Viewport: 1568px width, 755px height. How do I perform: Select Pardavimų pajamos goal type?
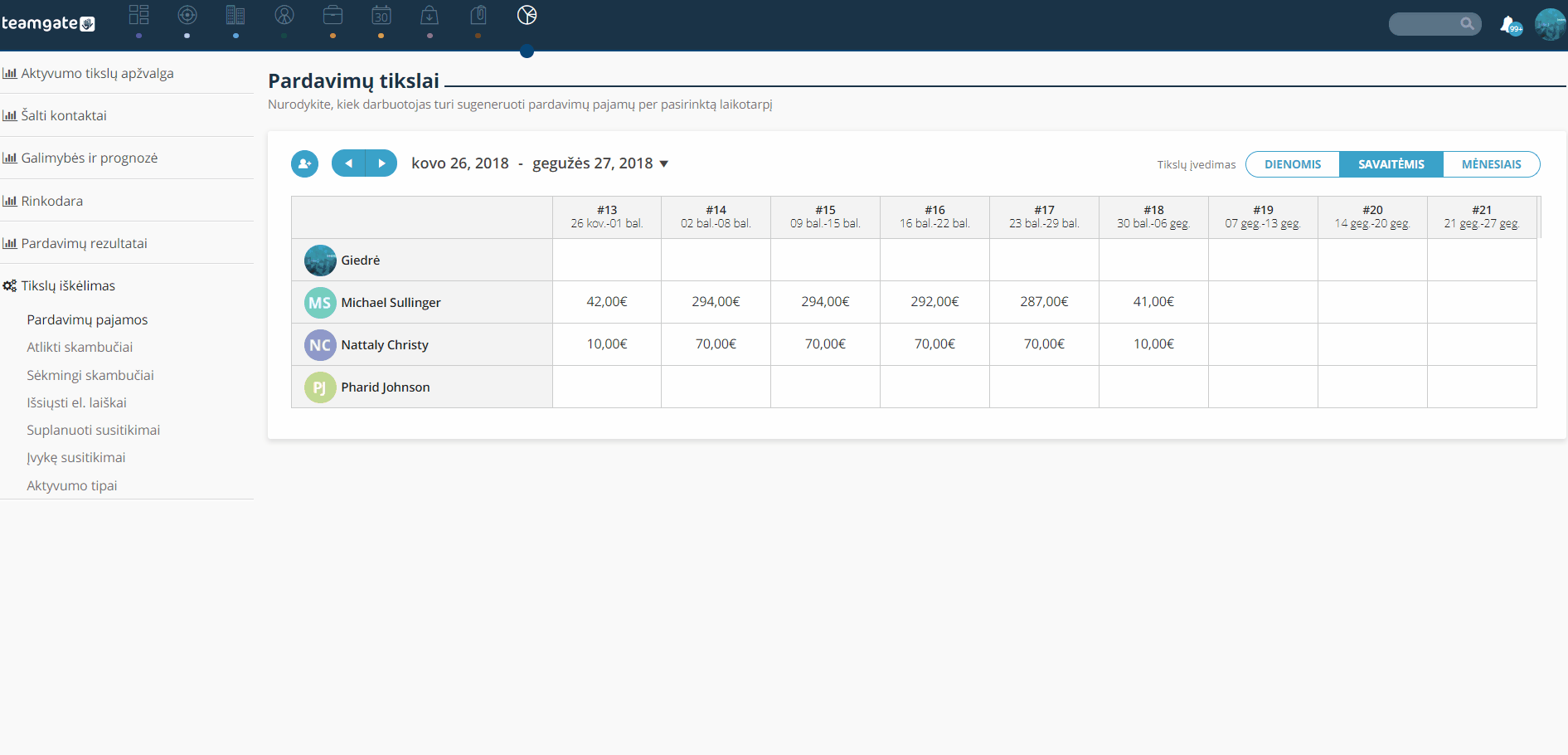pos(87,319)
